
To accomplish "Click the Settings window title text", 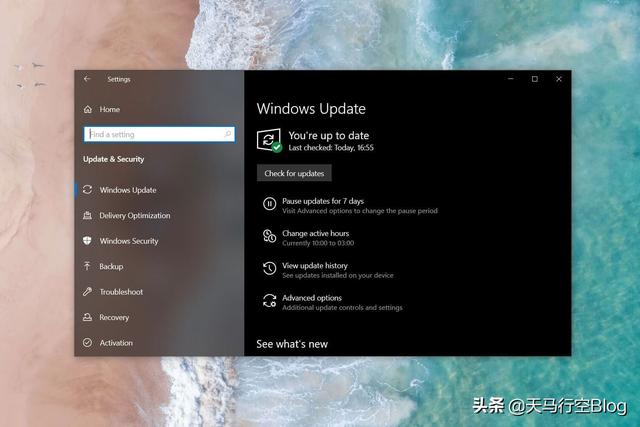I will 119,79.
